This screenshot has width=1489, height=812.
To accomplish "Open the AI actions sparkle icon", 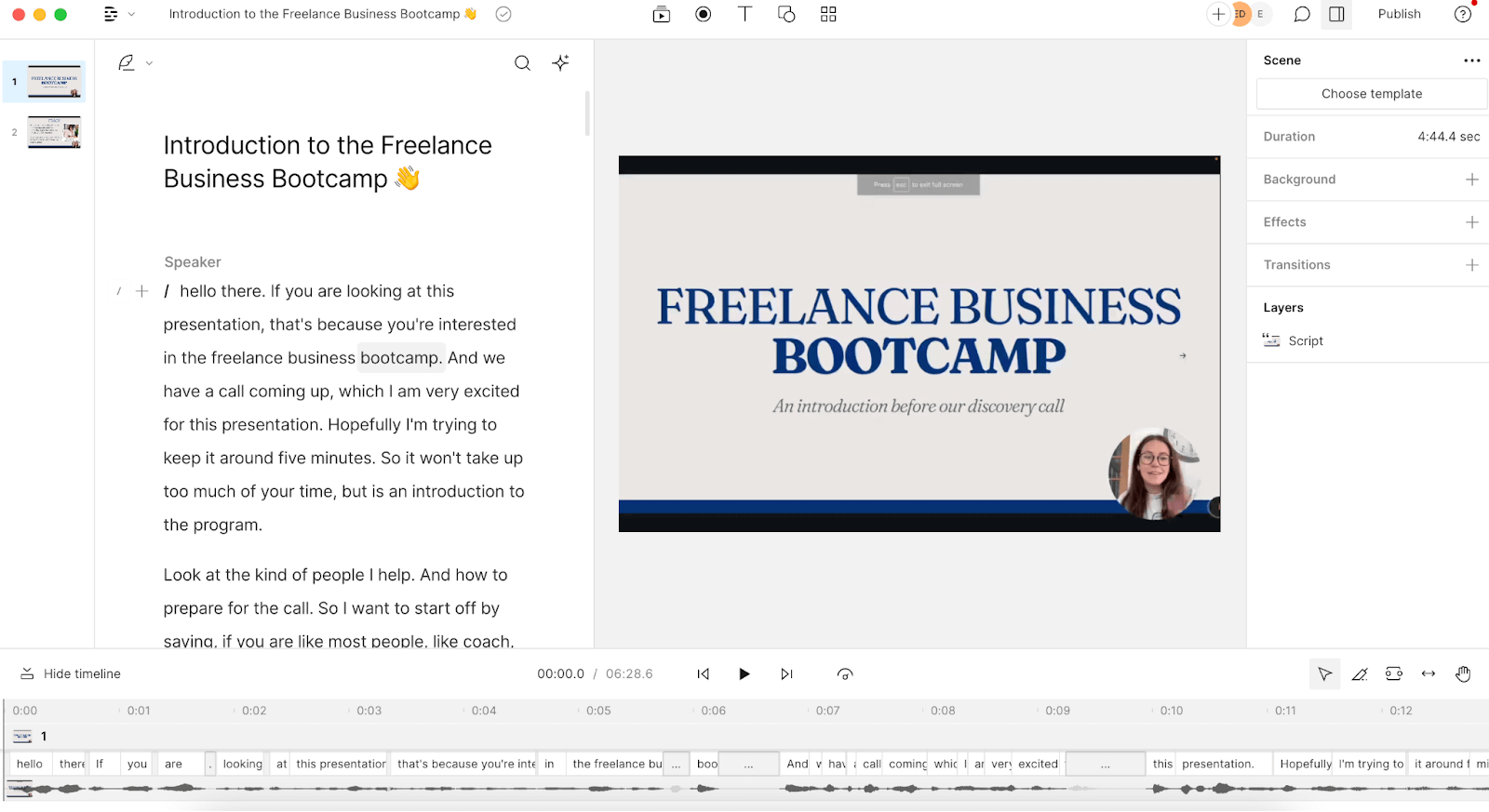I will click(560, 63).
